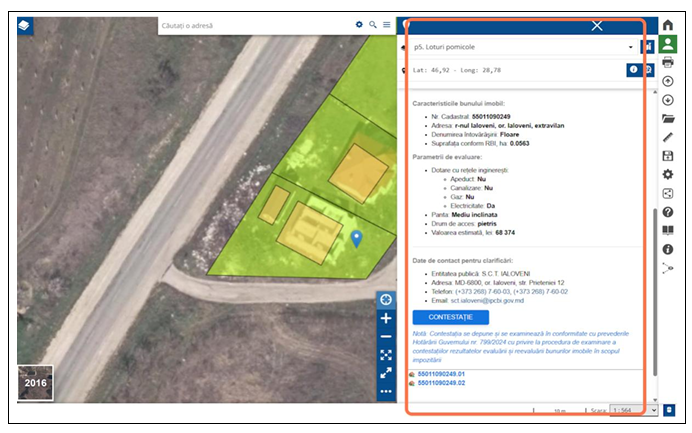Viewport: 692px width, 433px height.
Task: Center map on my location
Action: [386, 300]
